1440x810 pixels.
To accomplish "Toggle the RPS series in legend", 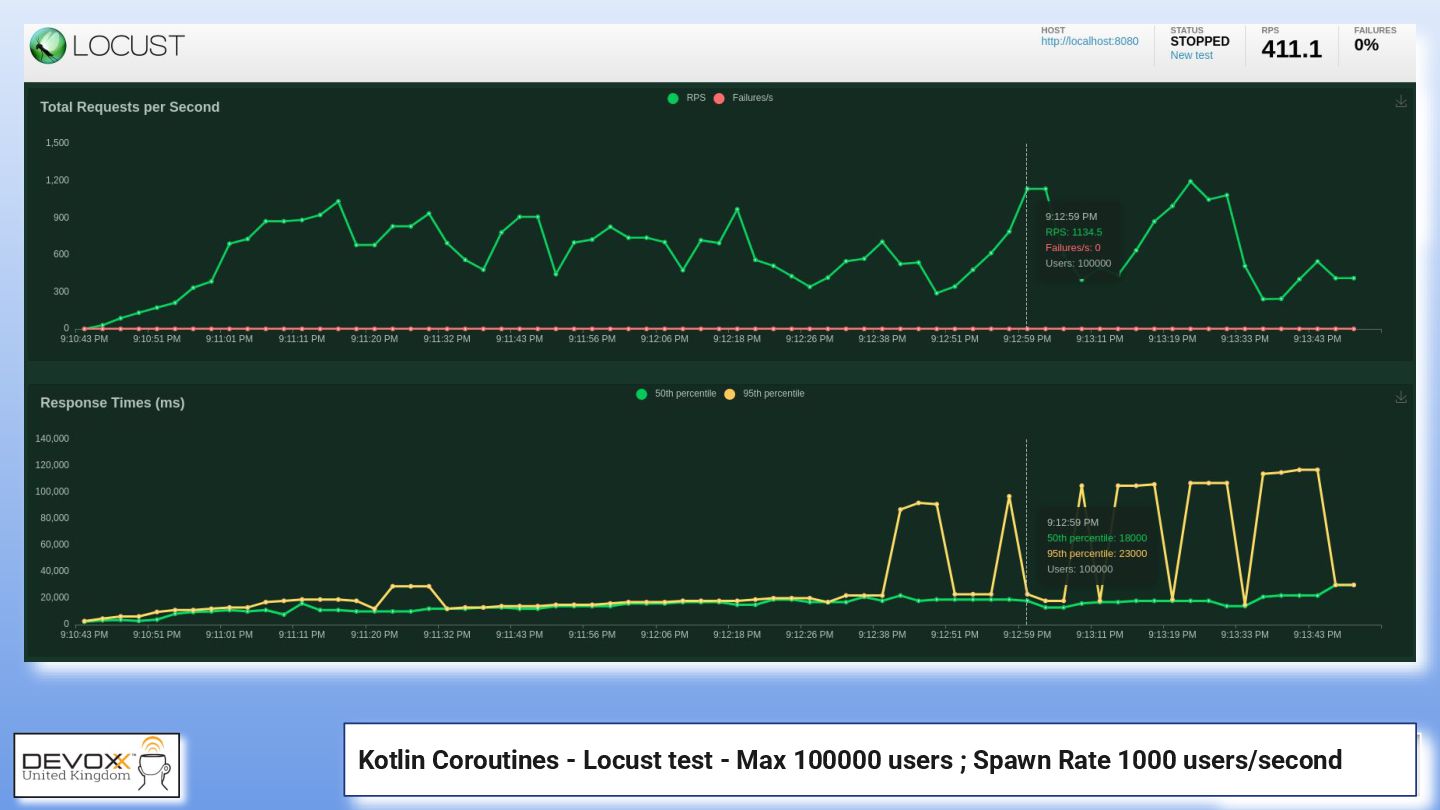I will tap(687, 98).
